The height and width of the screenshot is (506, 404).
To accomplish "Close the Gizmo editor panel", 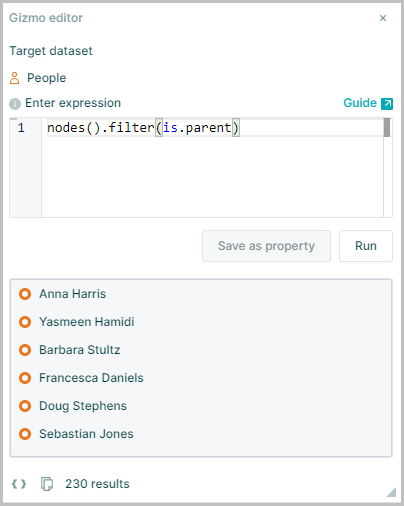I will pyautogui.click(x=383, y=18).
